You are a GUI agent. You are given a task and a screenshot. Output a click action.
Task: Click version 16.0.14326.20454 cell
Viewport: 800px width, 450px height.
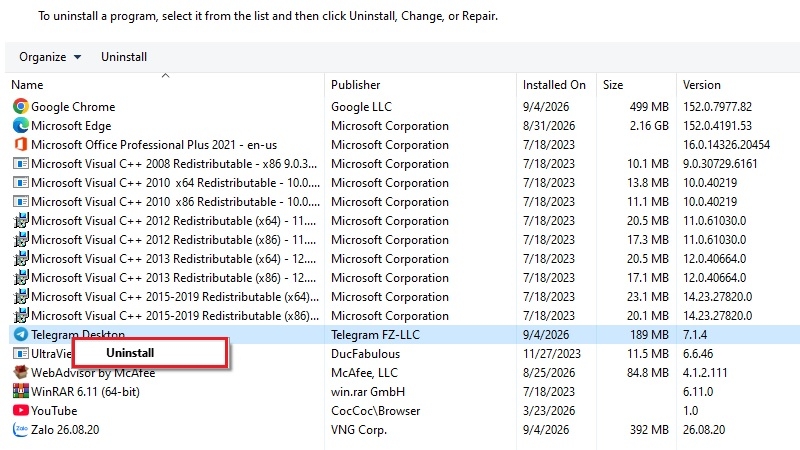[726, 145]
